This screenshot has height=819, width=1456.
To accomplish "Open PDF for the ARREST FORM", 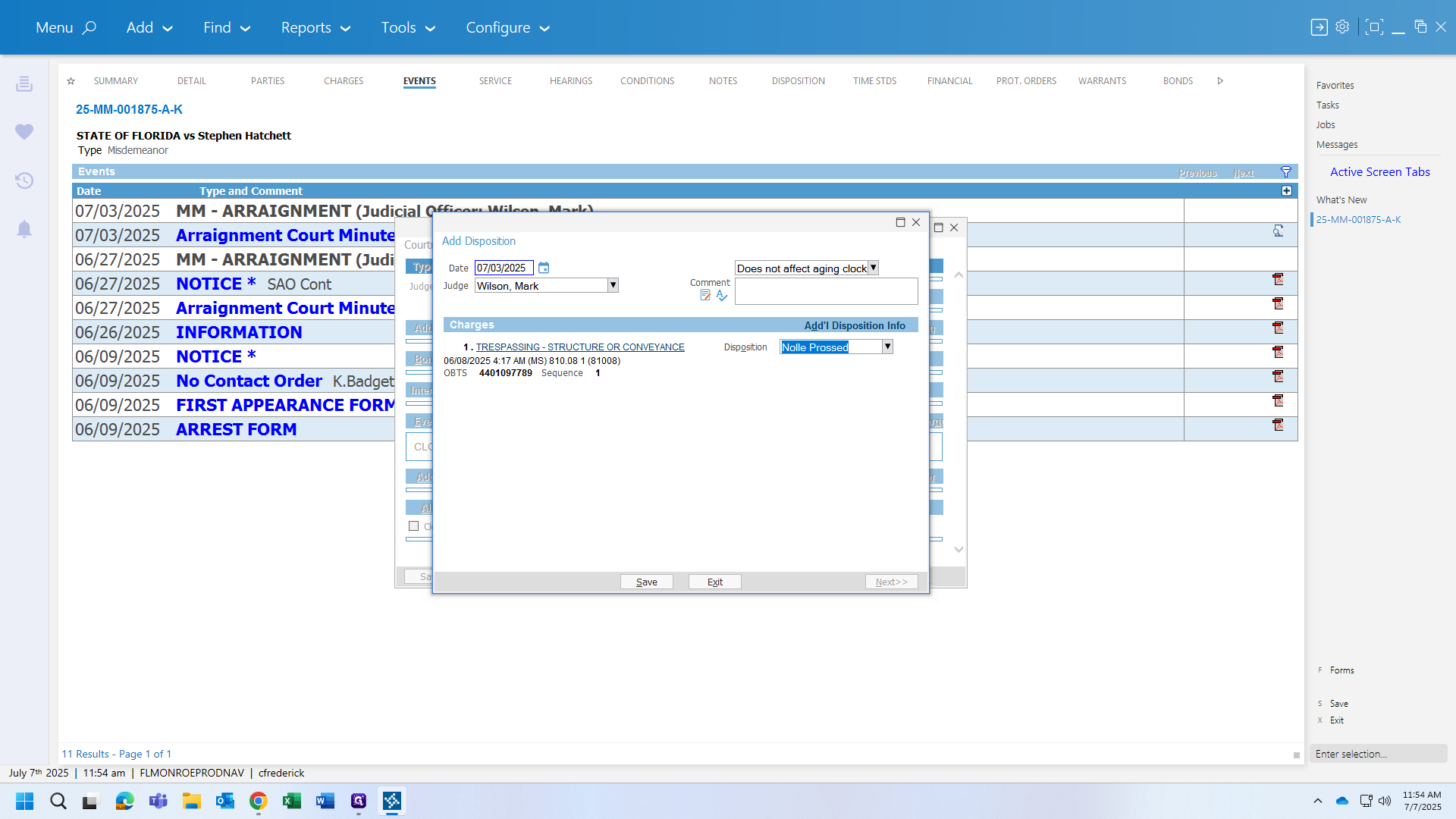I will (x=1278, y=425).
